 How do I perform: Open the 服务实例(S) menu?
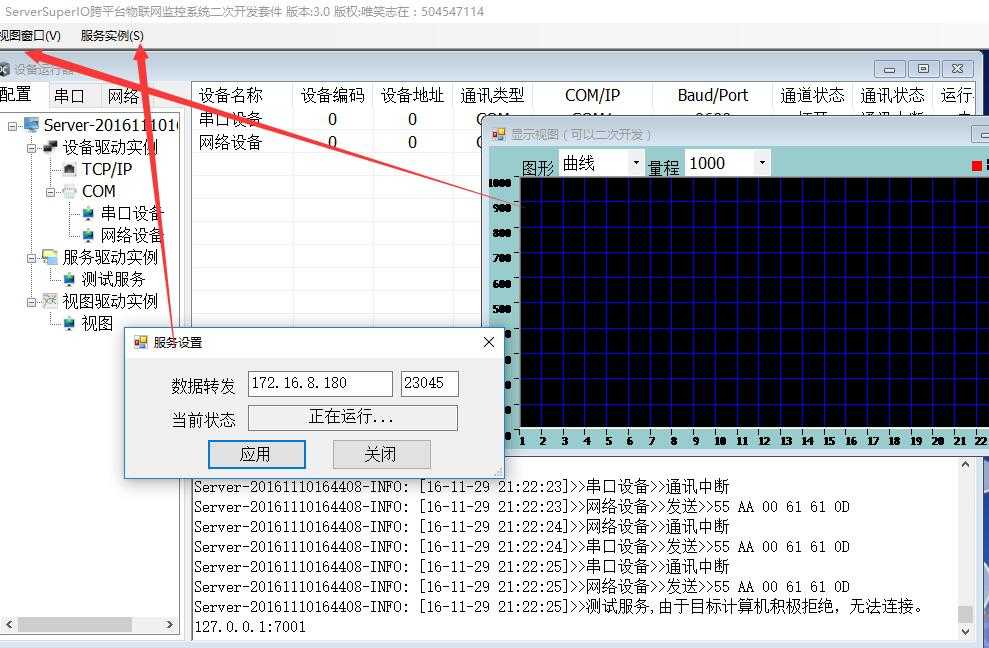click(112, 36)
